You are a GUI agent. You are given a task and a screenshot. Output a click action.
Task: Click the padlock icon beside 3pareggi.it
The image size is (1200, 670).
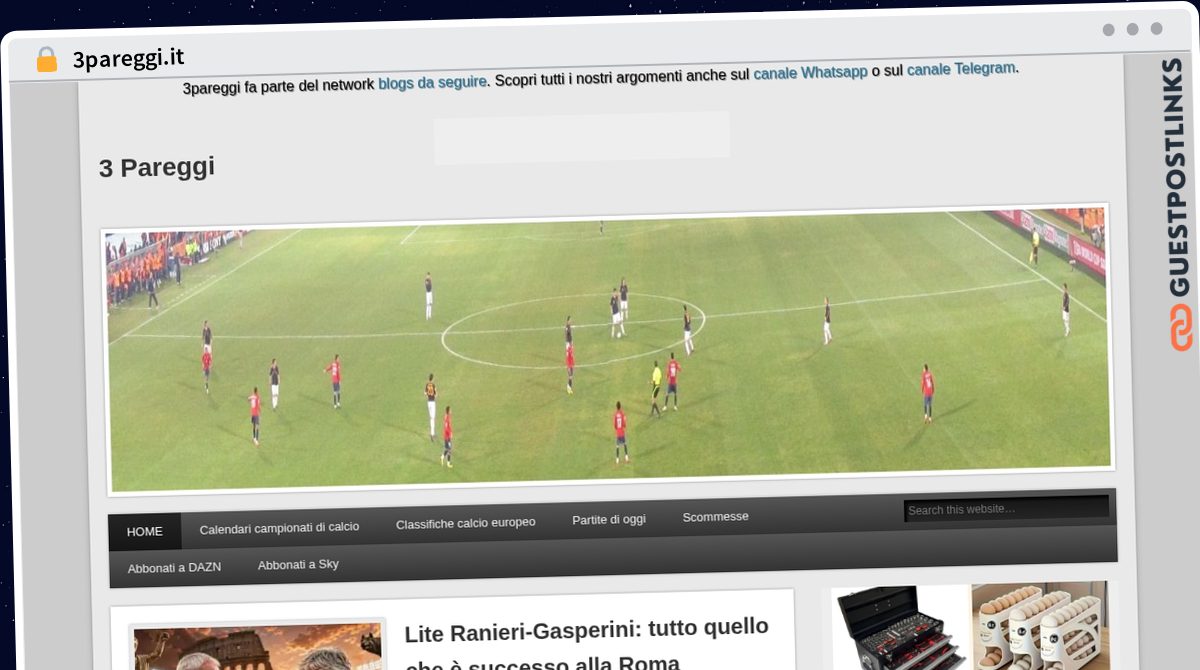click(46, 60)
